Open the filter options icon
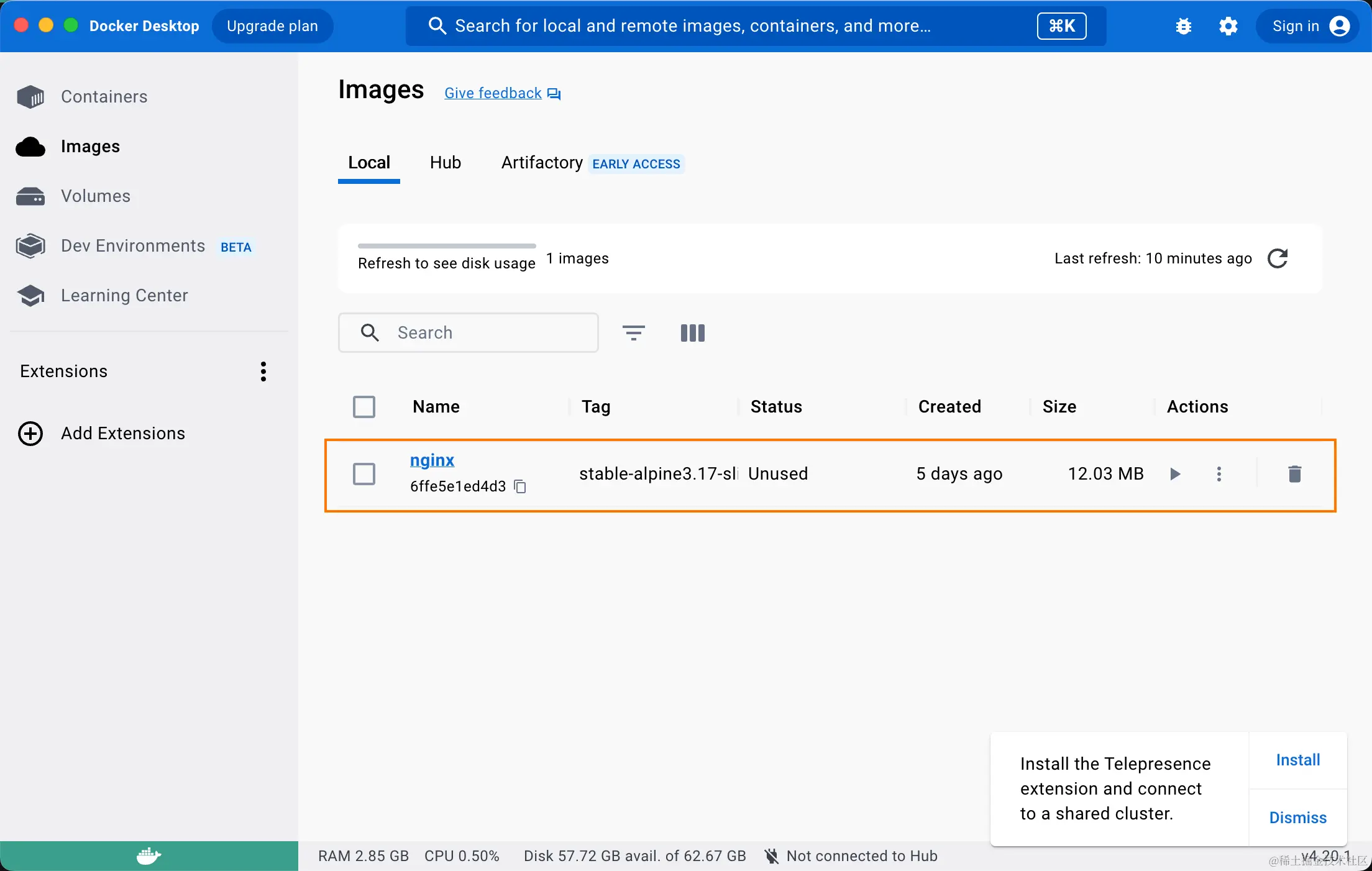This screenshot has width=1372, height=871. 633,333
